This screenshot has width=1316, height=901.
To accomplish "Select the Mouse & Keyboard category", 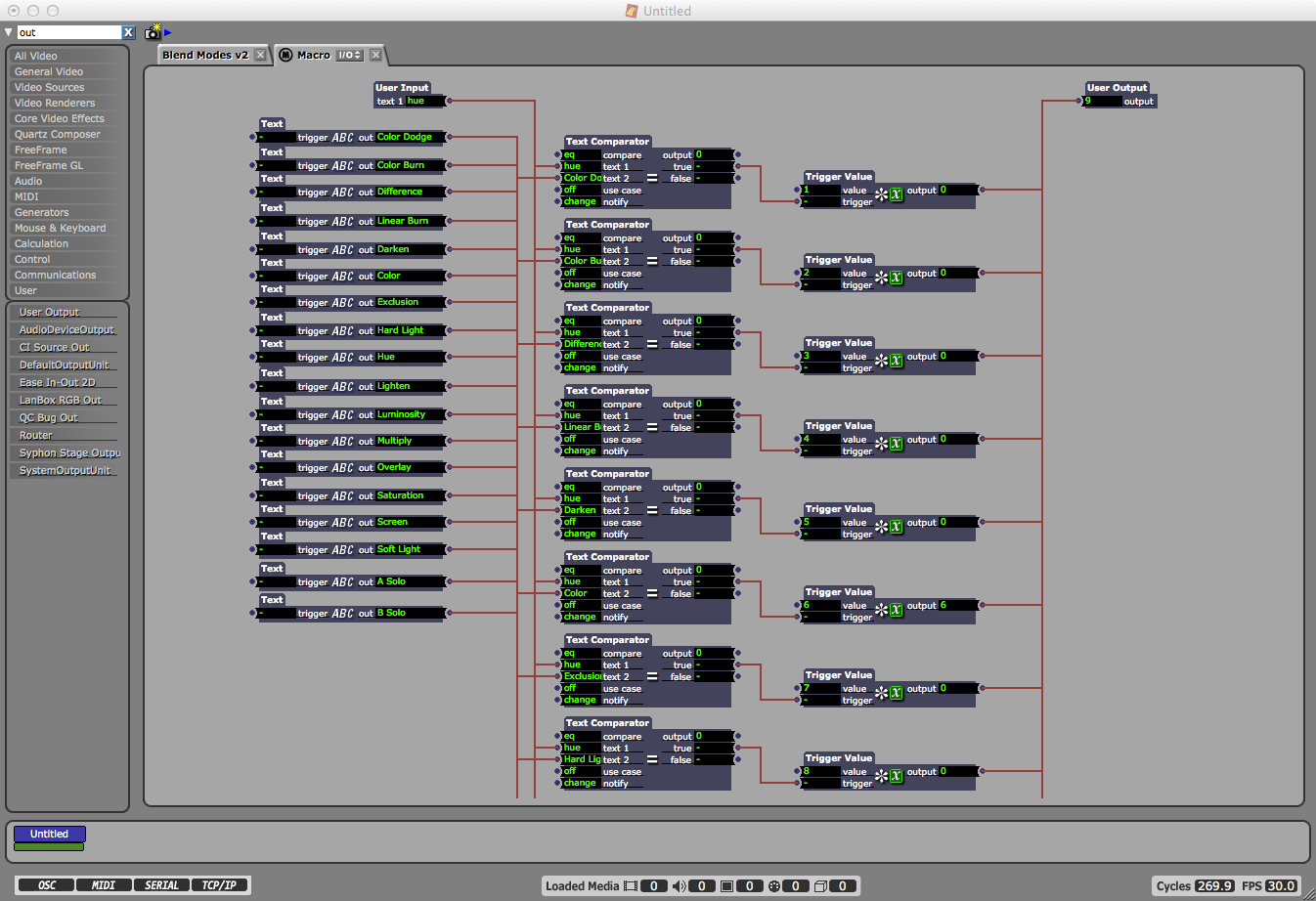I will coord(67,228).
